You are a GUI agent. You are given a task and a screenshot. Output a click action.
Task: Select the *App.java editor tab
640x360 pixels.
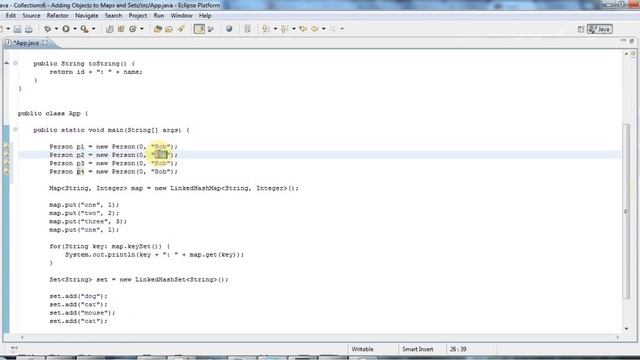coord(26,43)
